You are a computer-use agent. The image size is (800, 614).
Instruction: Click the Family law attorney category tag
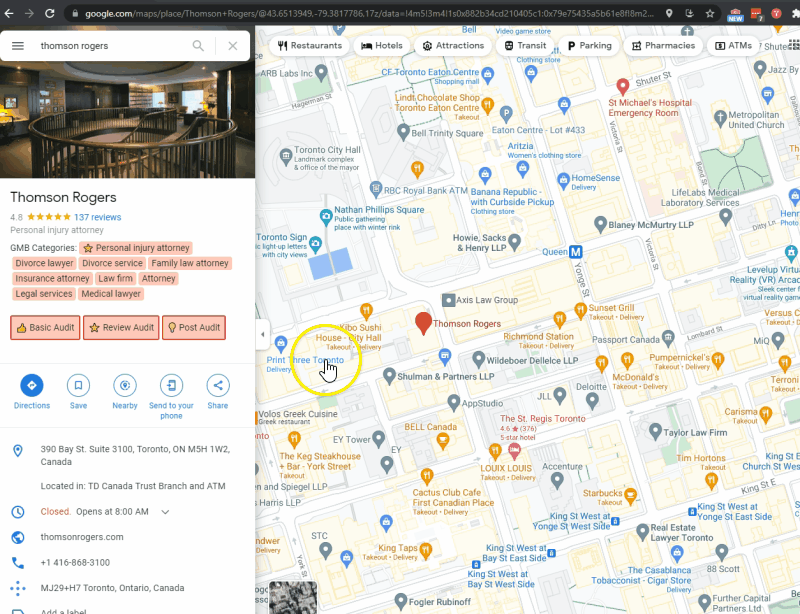click(190, 263)
